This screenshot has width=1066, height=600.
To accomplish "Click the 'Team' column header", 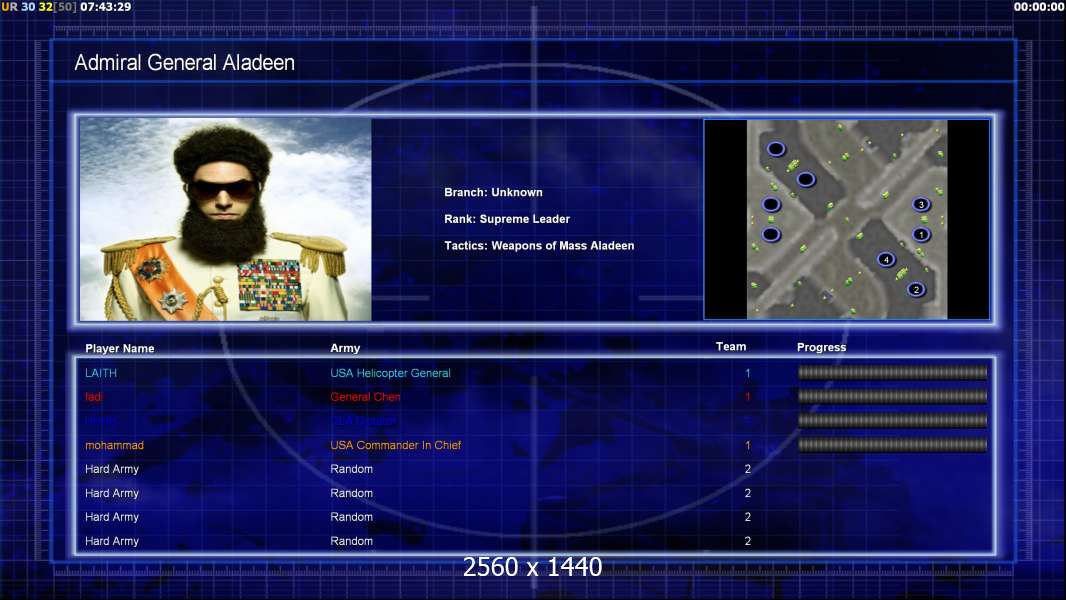I will point(731,347).
